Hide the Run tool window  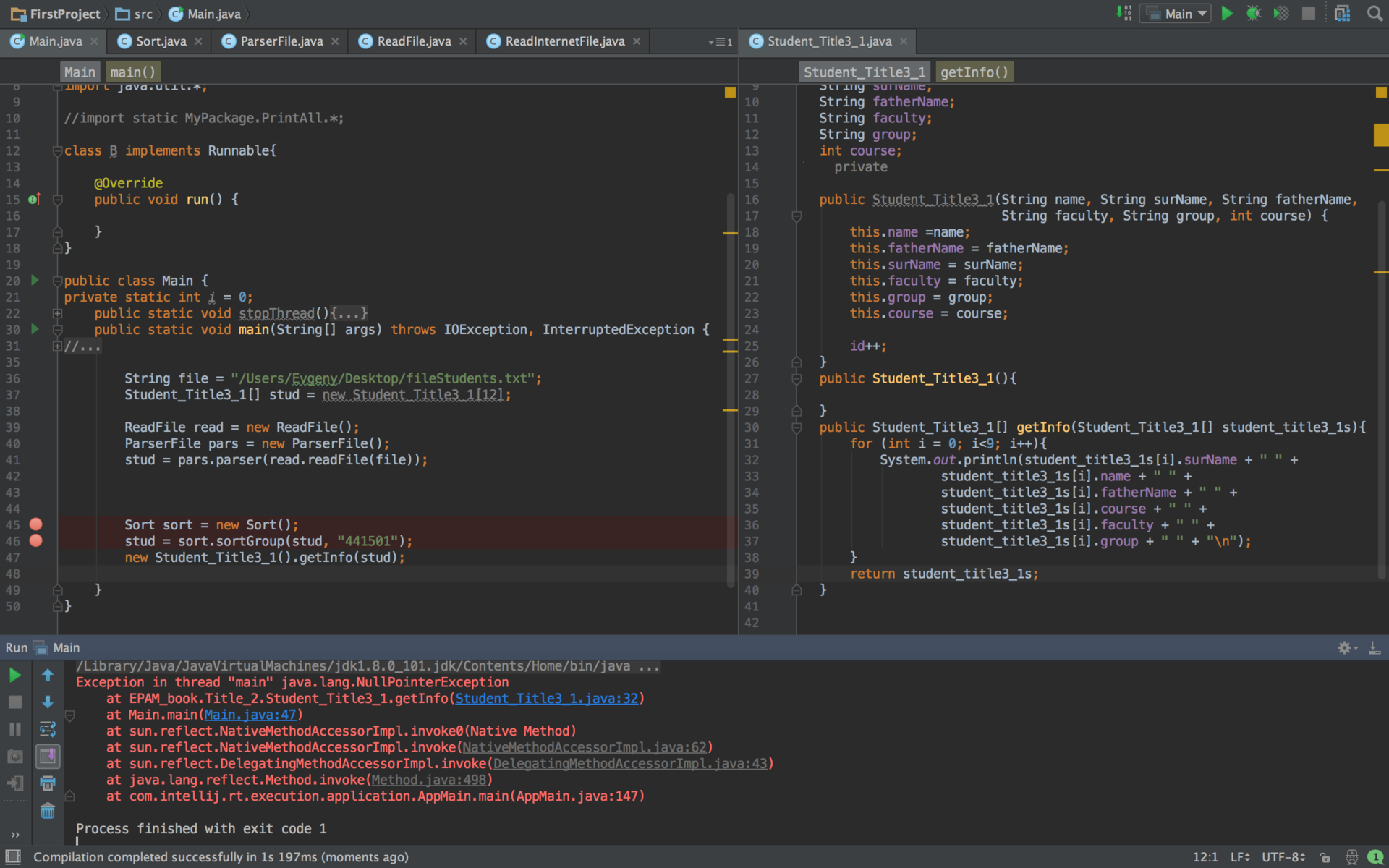click(1375, 647)
